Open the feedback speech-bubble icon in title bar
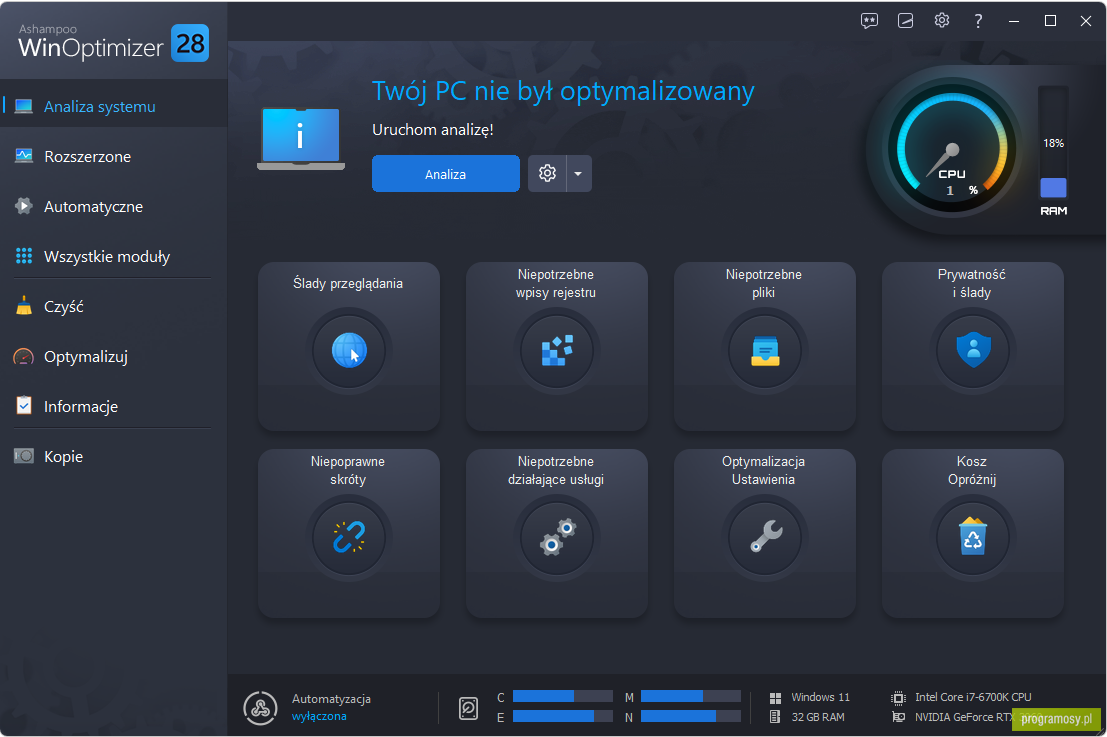 click(869, 21)
